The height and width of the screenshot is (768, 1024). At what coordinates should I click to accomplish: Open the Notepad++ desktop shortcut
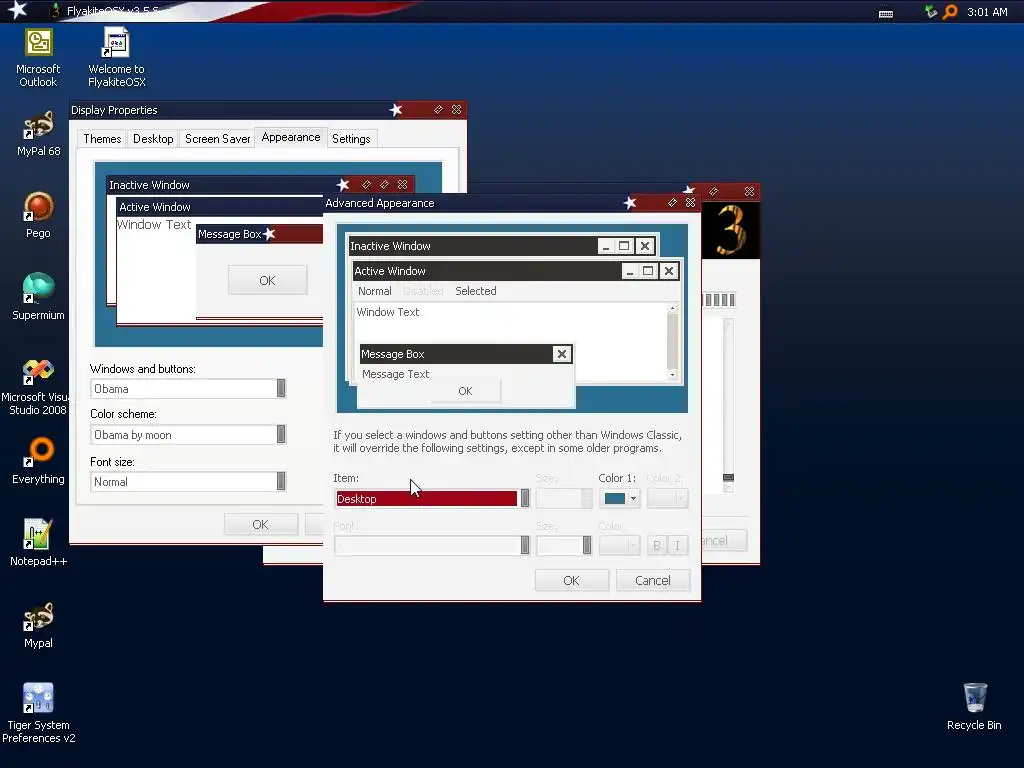pyautogui.click(x=39, y=543)
